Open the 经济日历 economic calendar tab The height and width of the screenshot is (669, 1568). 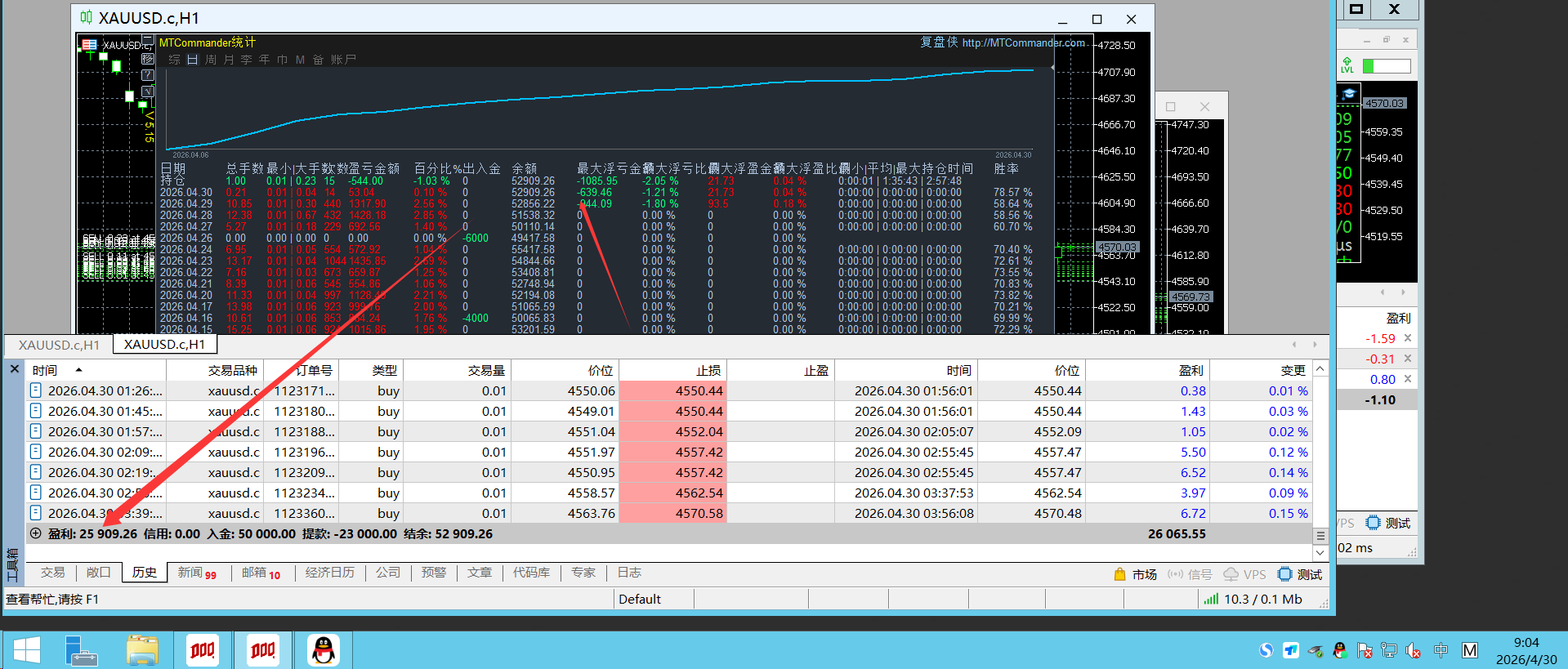click(x=330, y=573)
